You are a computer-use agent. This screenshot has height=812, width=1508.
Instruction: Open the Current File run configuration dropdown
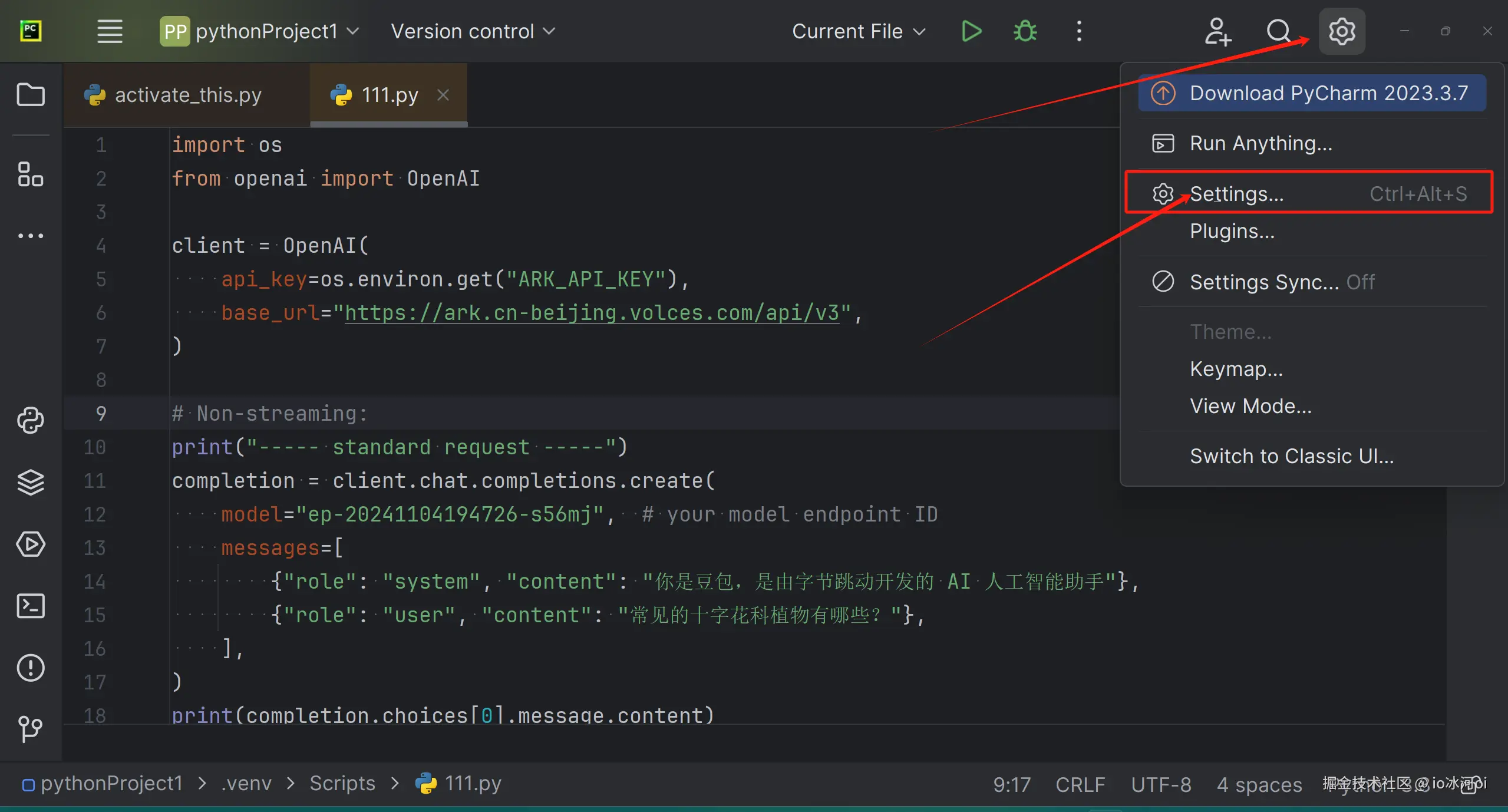tap(858, 31)
